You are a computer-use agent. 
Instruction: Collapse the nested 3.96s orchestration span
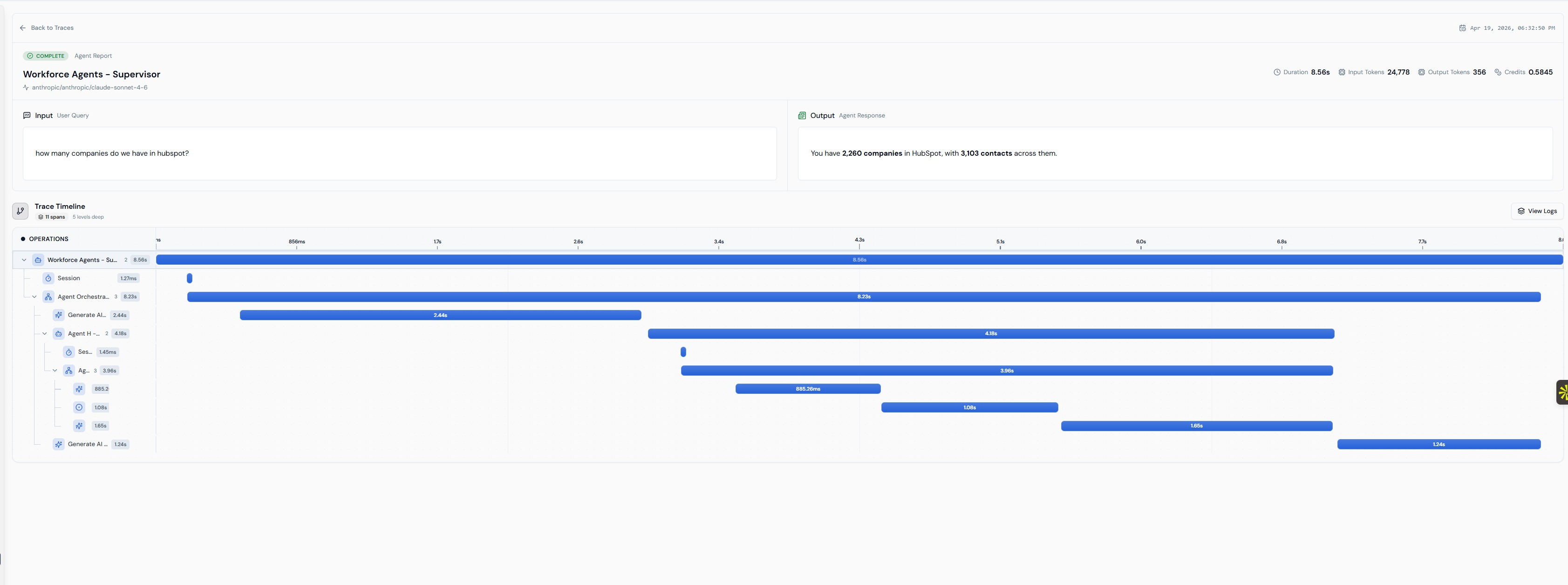55,371
